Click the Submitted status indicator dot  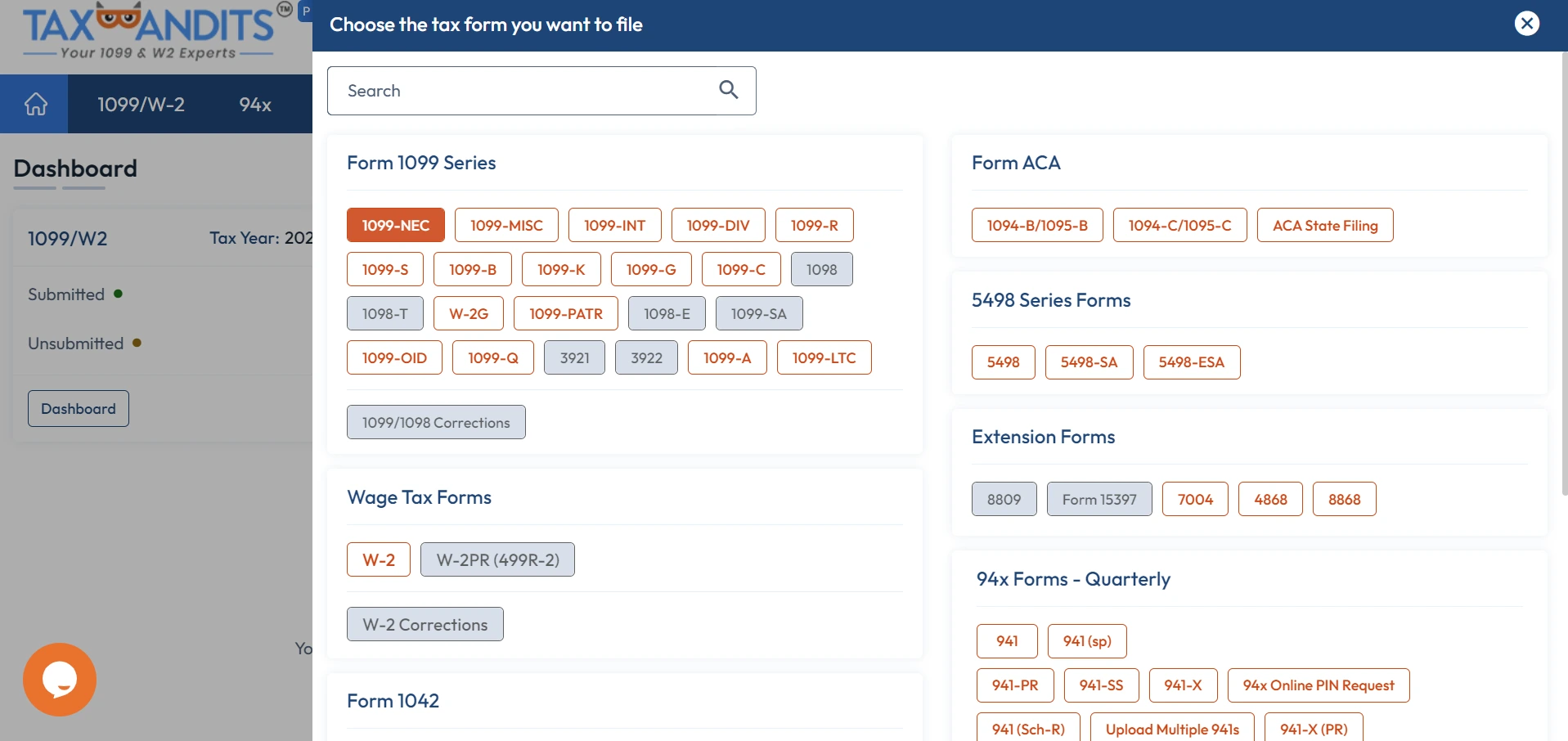(118, 294)
